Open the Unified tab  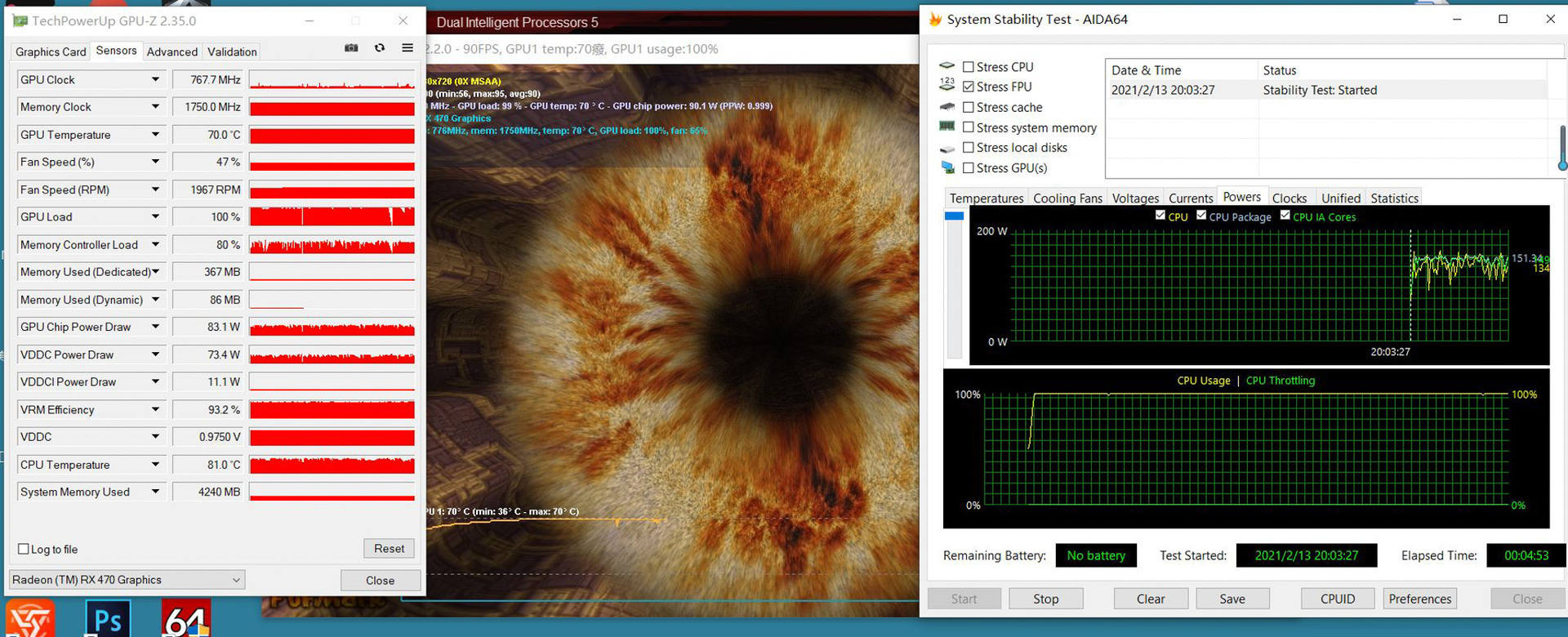point(1341,198)
